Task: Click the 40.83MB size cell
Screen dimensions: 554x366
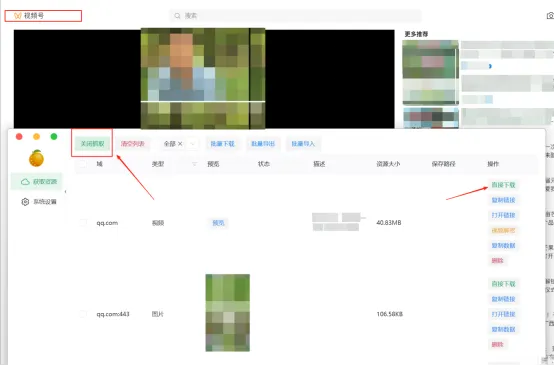Action: [x=389, y=223]
